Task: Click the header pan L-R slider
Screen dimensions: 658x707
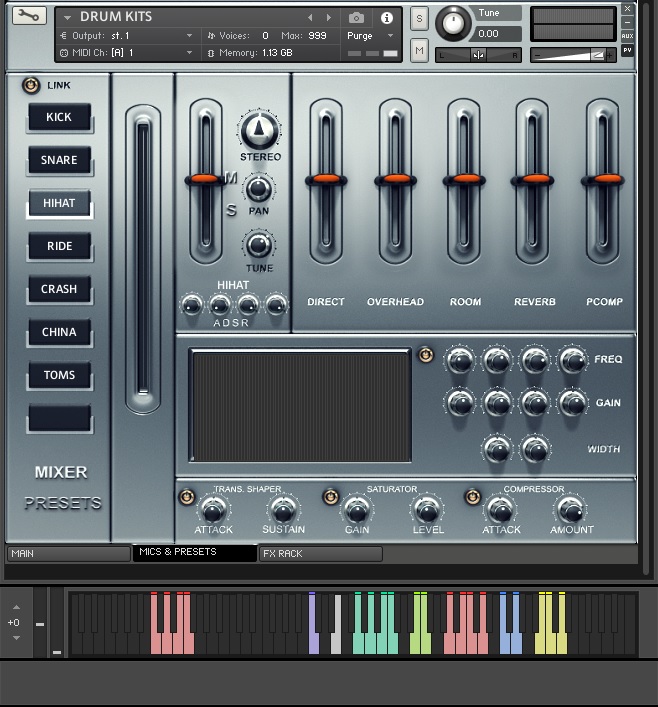Action: click(x=479, y=55)
